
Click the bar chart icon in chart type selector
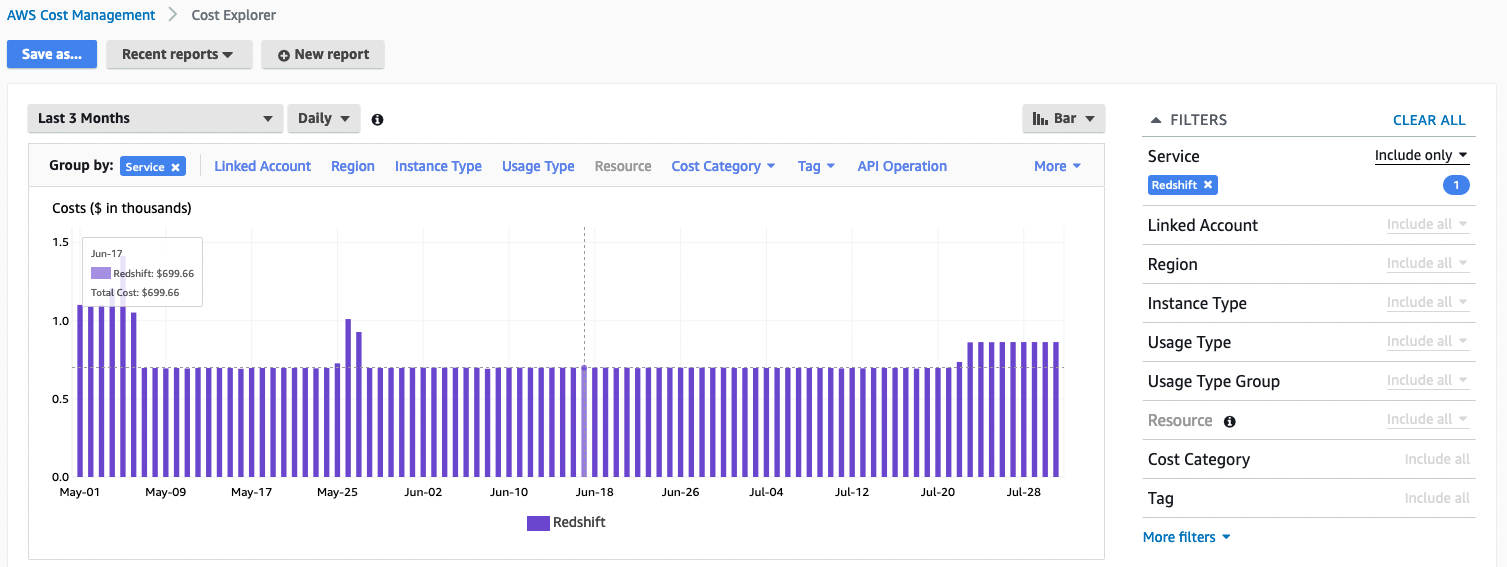click(1040, 118)
